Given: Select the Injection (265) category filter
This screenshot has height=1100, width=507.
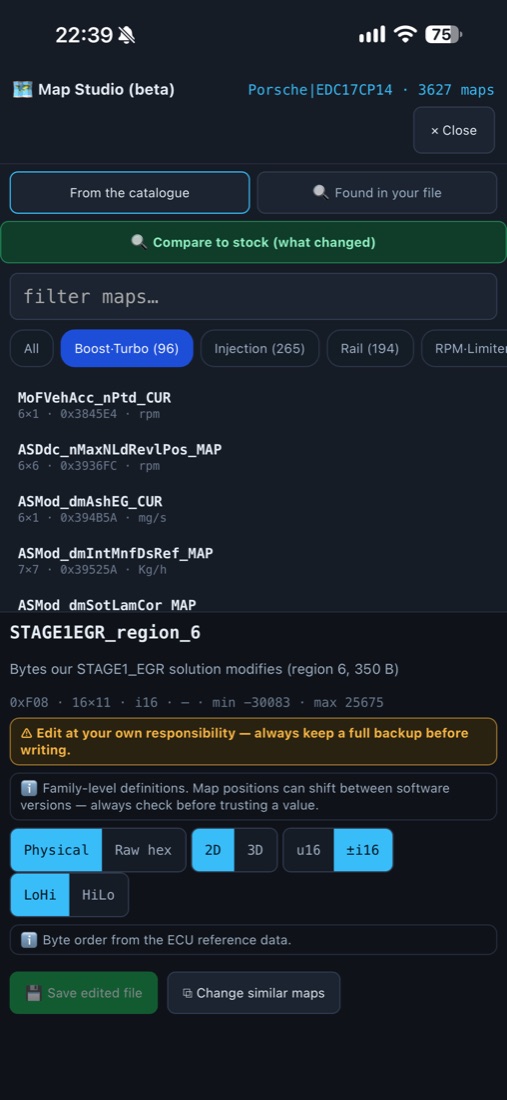Looking at the screenshot, I should coord(259,348).
